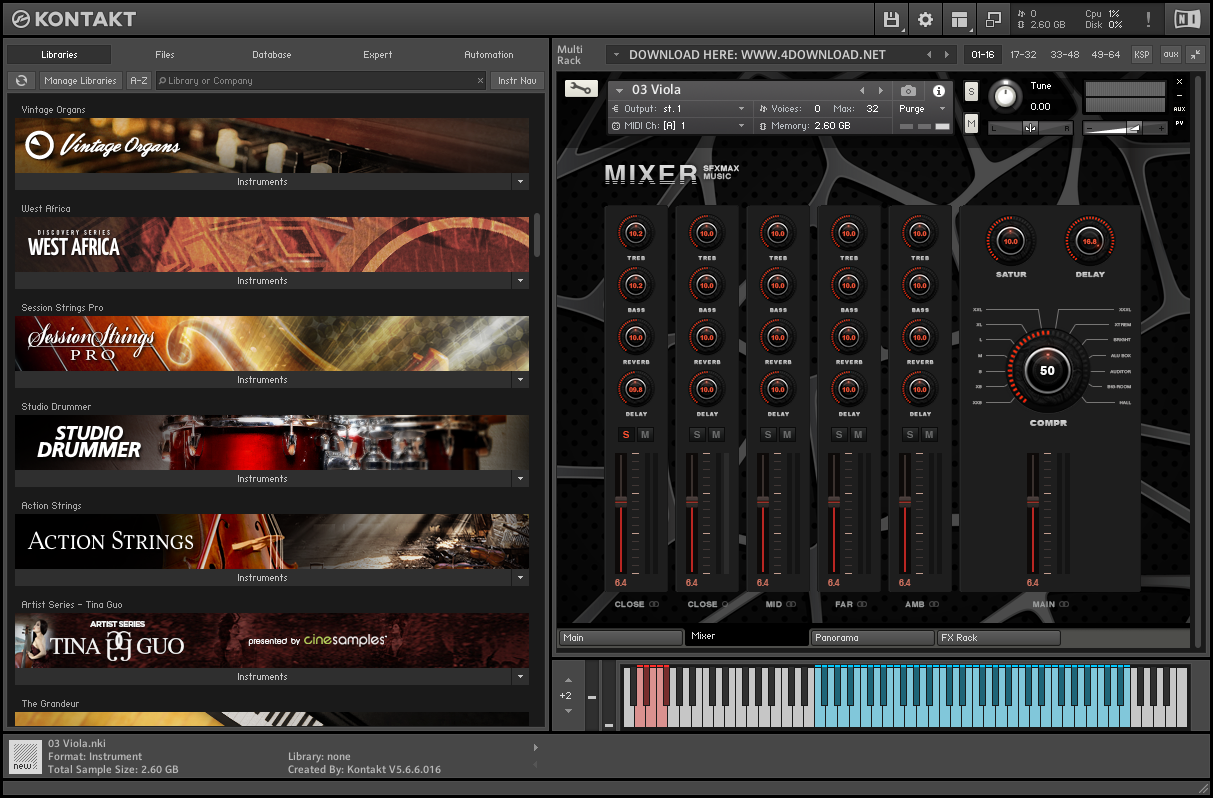Click the previous multi arrow in rack header
This screenshot has height=798, width=1213.
tap(929, 55)
